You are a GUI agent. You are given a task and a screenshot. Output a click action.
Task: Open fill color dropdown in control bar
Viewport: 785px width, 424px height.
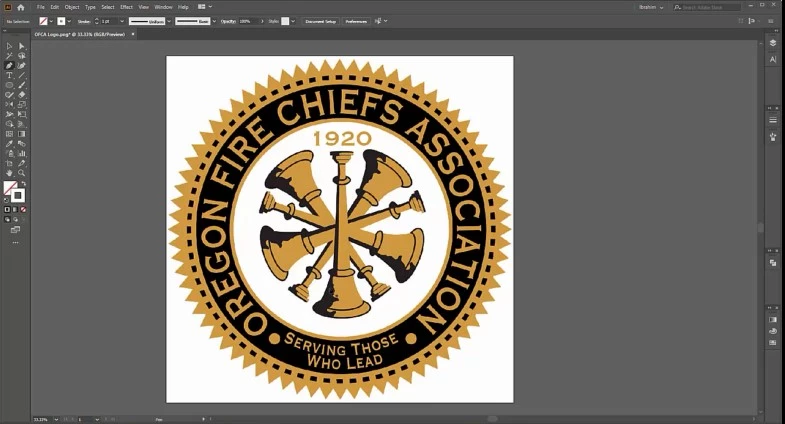pos(51,22)
